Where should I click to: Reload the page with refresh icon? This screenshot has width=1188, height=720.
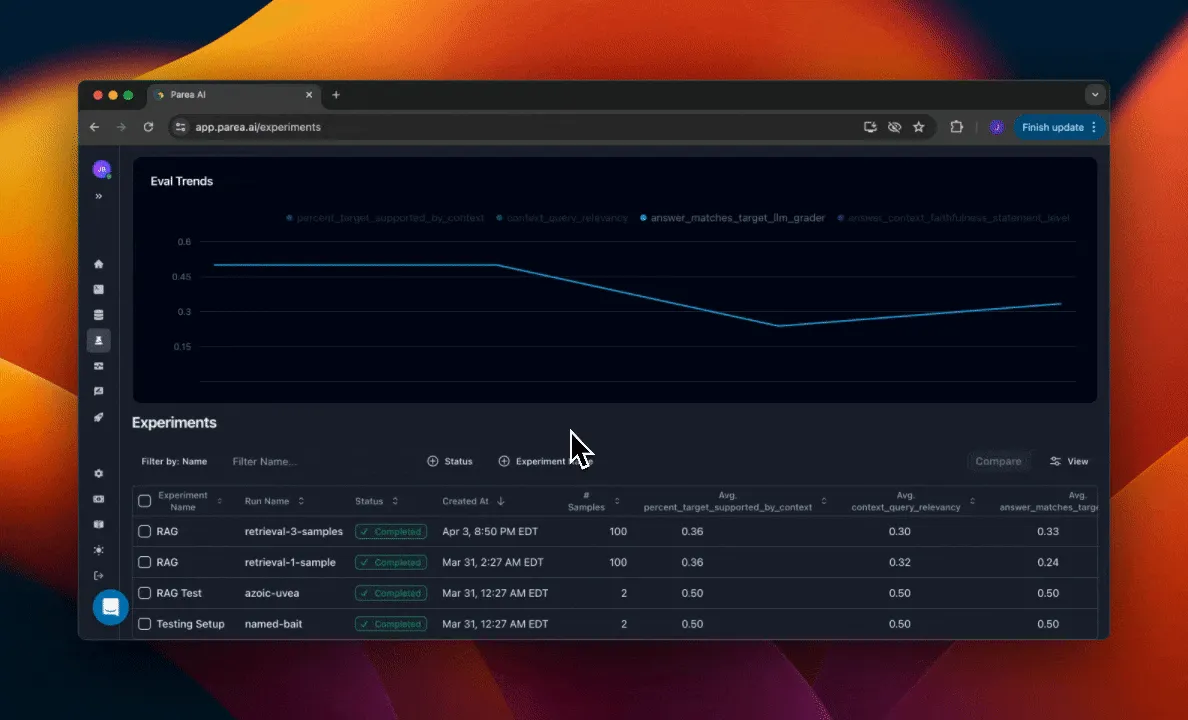tap(148, 127)
